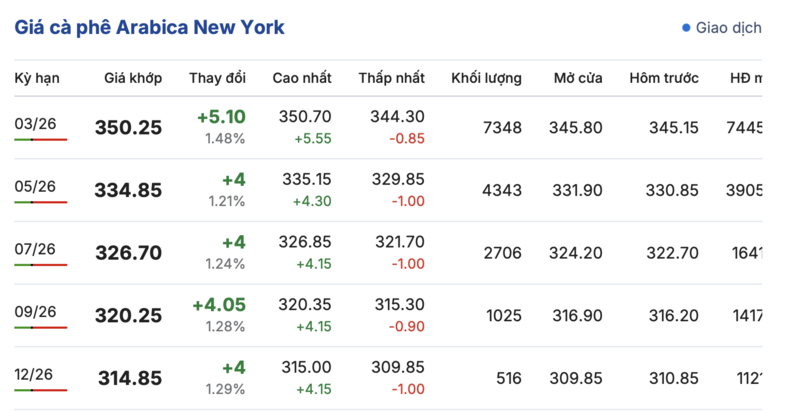Select the 05/26 contract term

click(35, 186)
